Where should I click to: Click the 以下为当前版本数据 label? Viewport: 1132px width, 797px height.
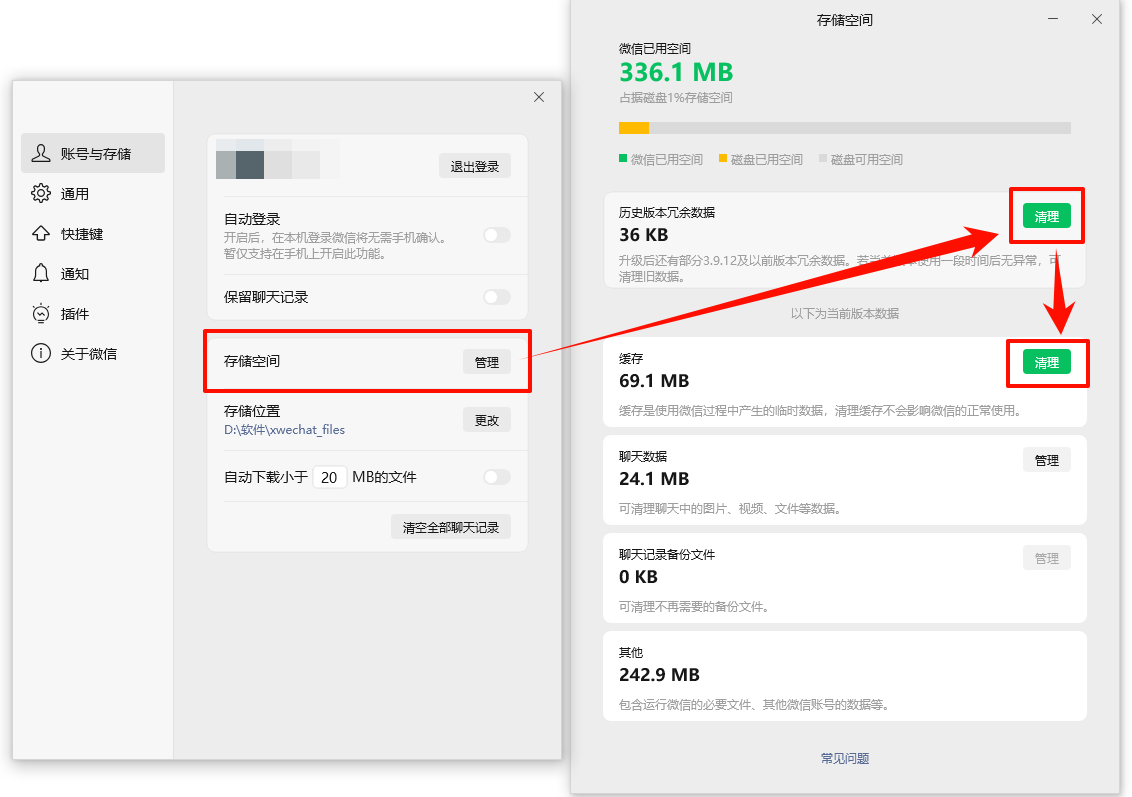[x=845, y=313]
